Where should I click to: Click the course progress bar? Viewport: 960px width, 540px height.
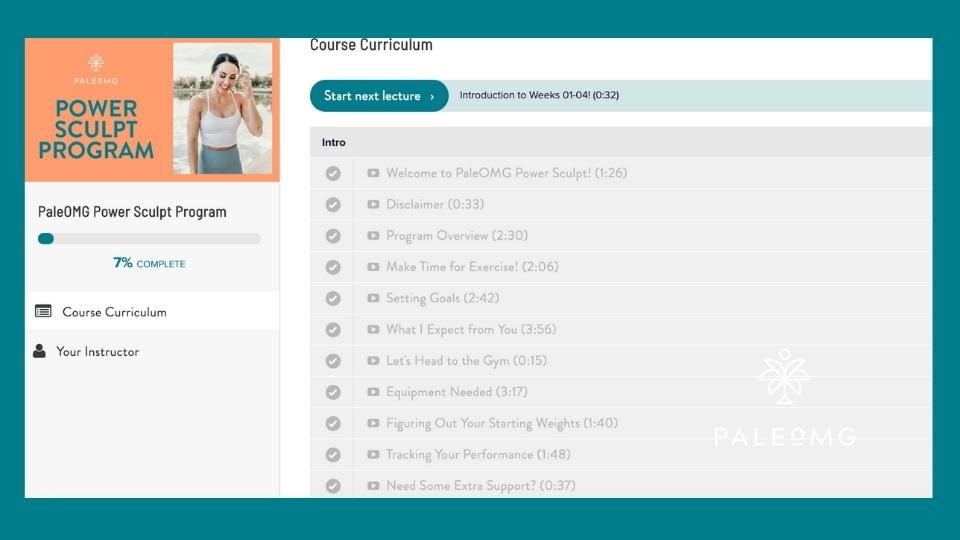tap(149, 238)
